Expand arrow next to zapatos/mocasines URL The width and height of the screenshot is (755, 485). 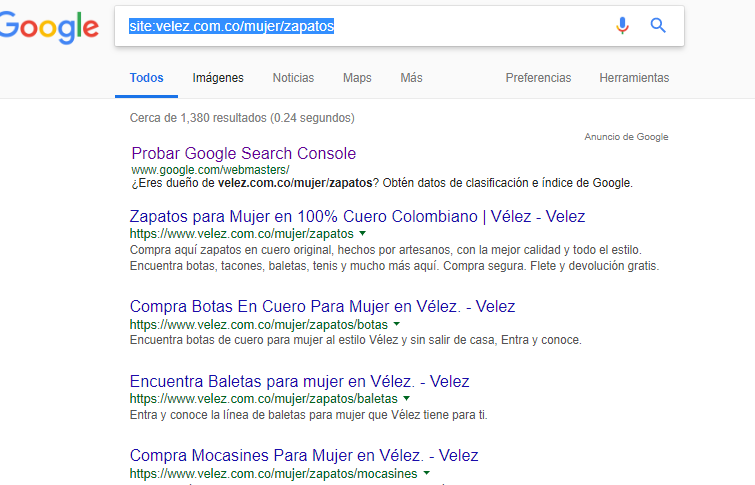[427, 473]
